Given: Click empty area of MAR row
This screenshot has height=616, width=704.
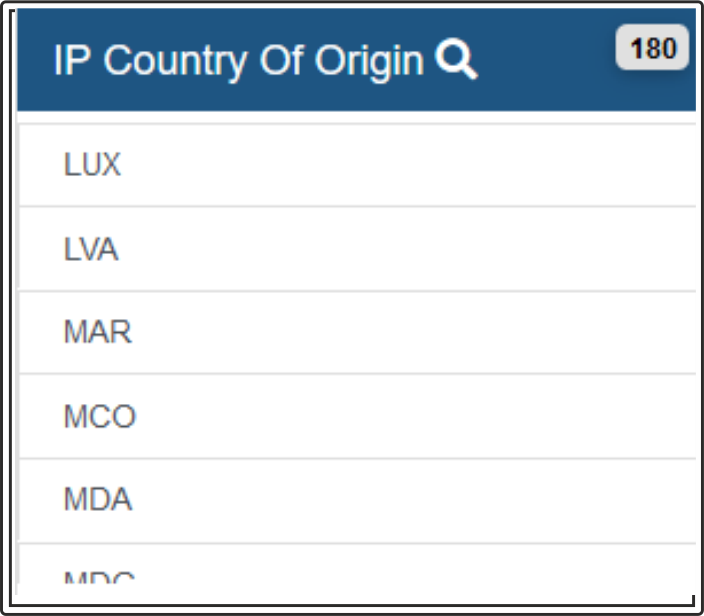Looking at the screenshot, I should (x=404, y=332).
